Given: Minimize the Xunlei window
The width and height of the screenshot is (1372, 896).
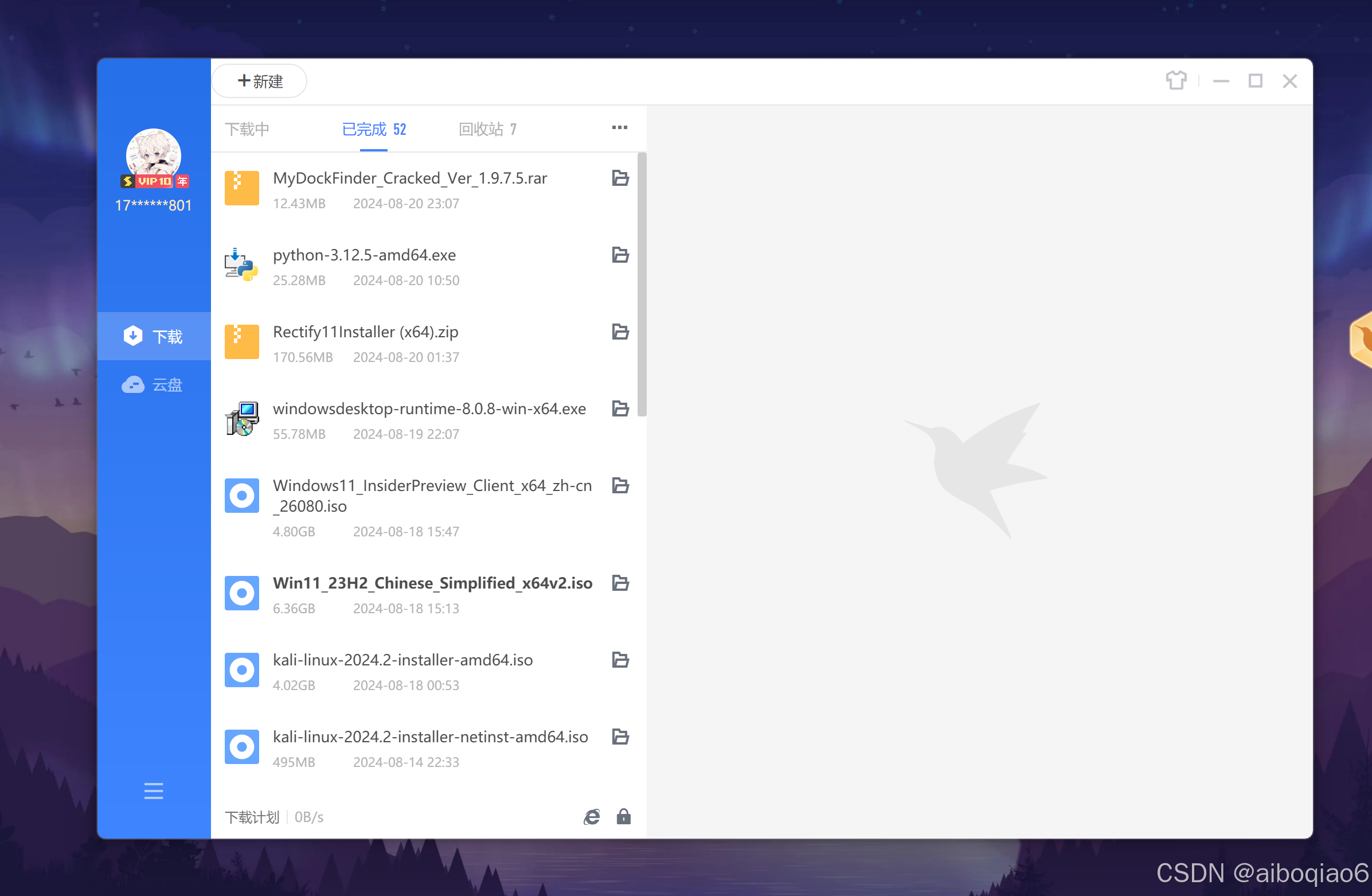Looking at the screenshot, I should tap(1221, 81).
